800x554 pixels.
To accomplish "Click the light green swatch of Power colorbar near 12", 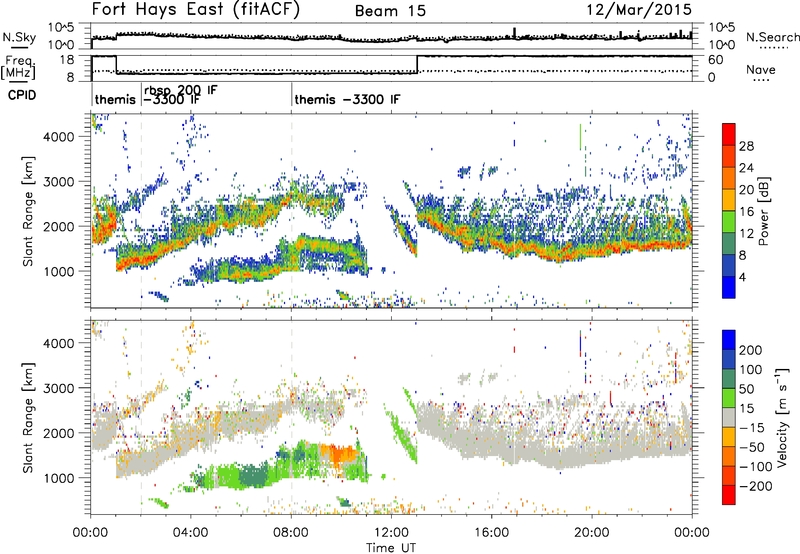I will pyautogui.click(x=729, y=221).
